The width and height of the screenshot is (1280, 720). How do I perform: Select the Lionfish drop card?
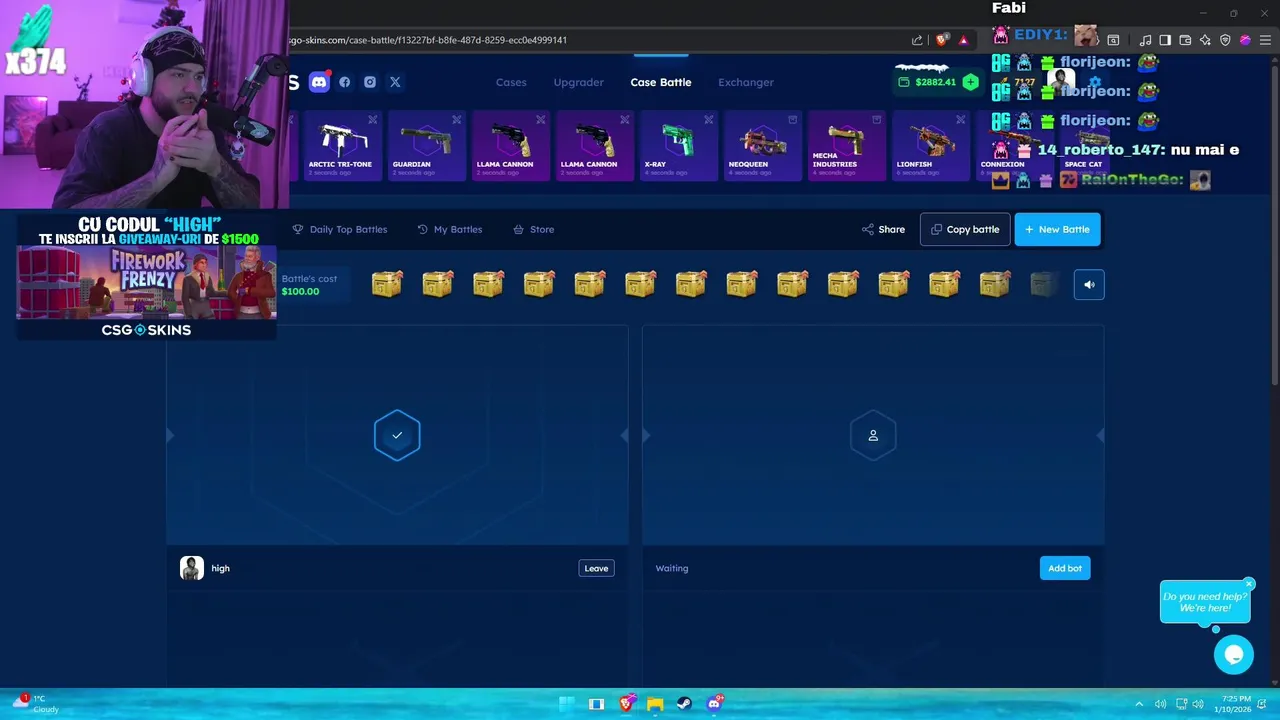point(930,145)
